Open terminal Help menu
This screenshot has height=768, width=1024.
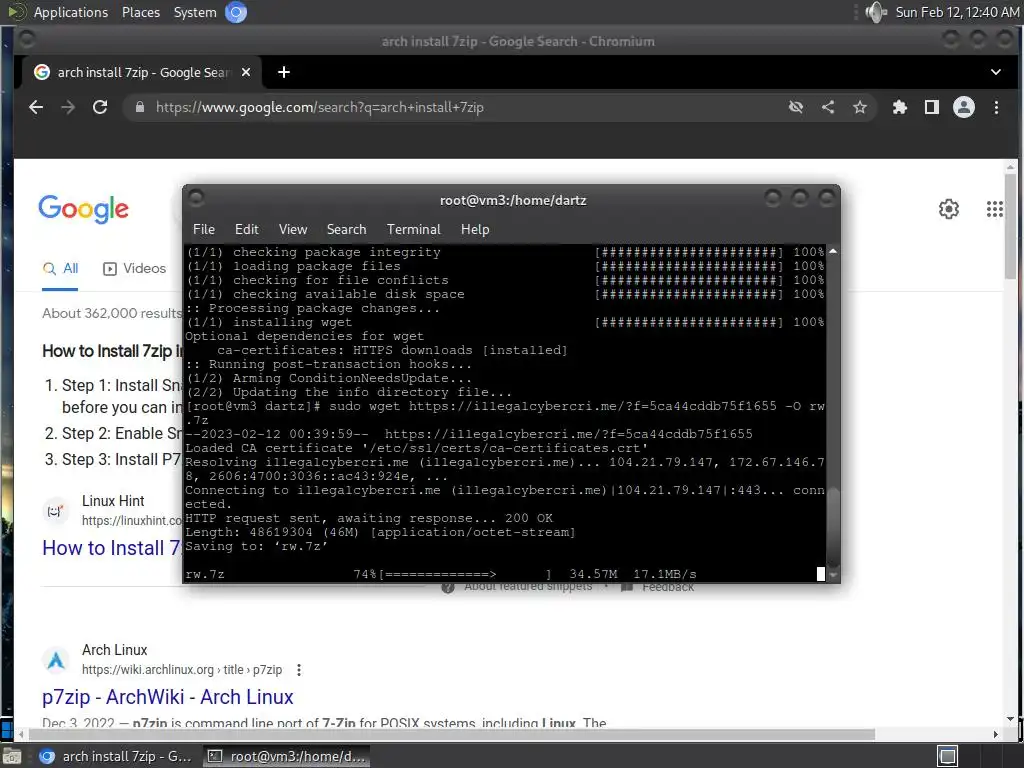click(475, 229)
